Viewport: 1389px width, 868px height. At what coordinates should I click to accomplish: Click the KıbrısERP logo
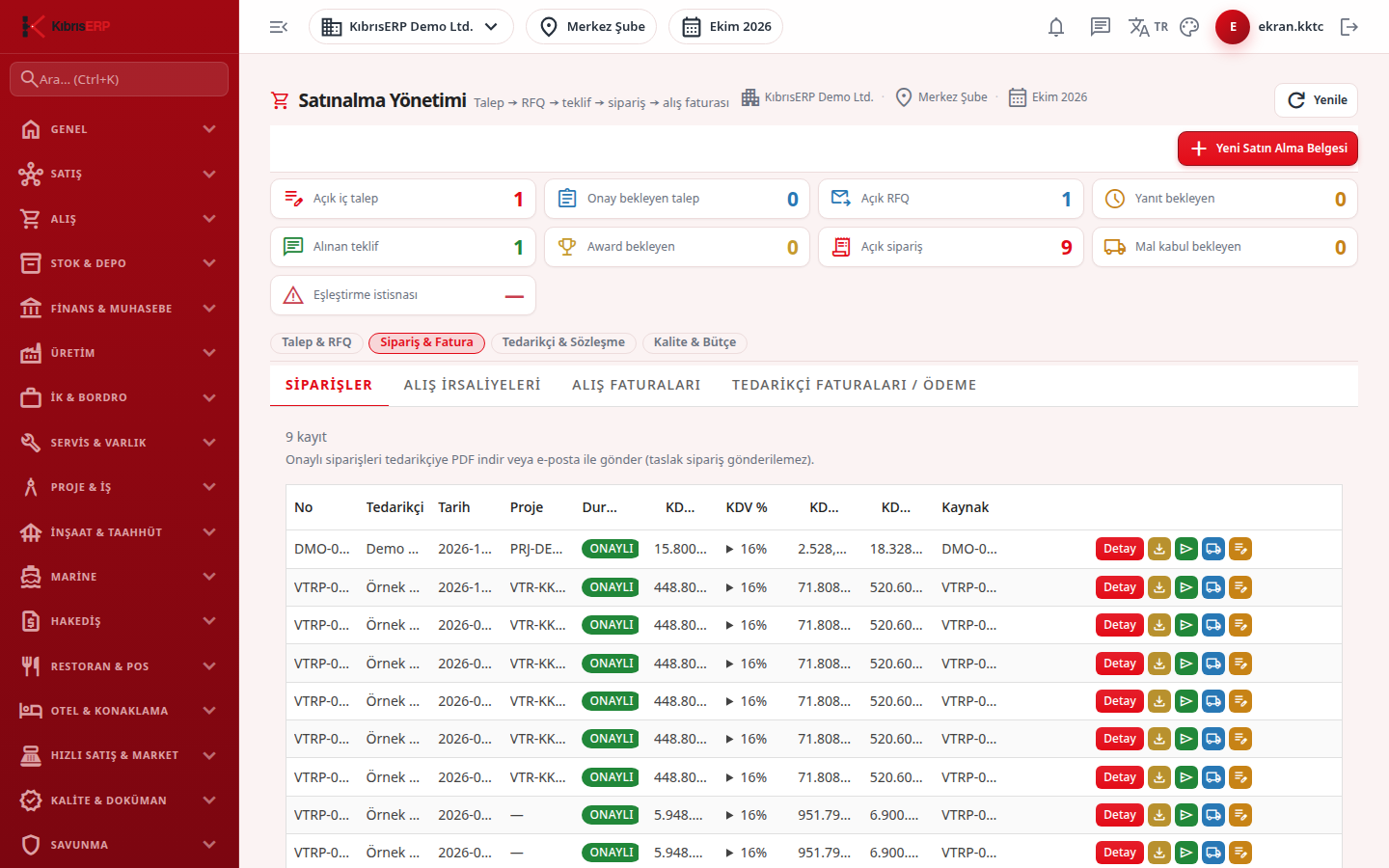pyautogui.click(x=66, y=26)
